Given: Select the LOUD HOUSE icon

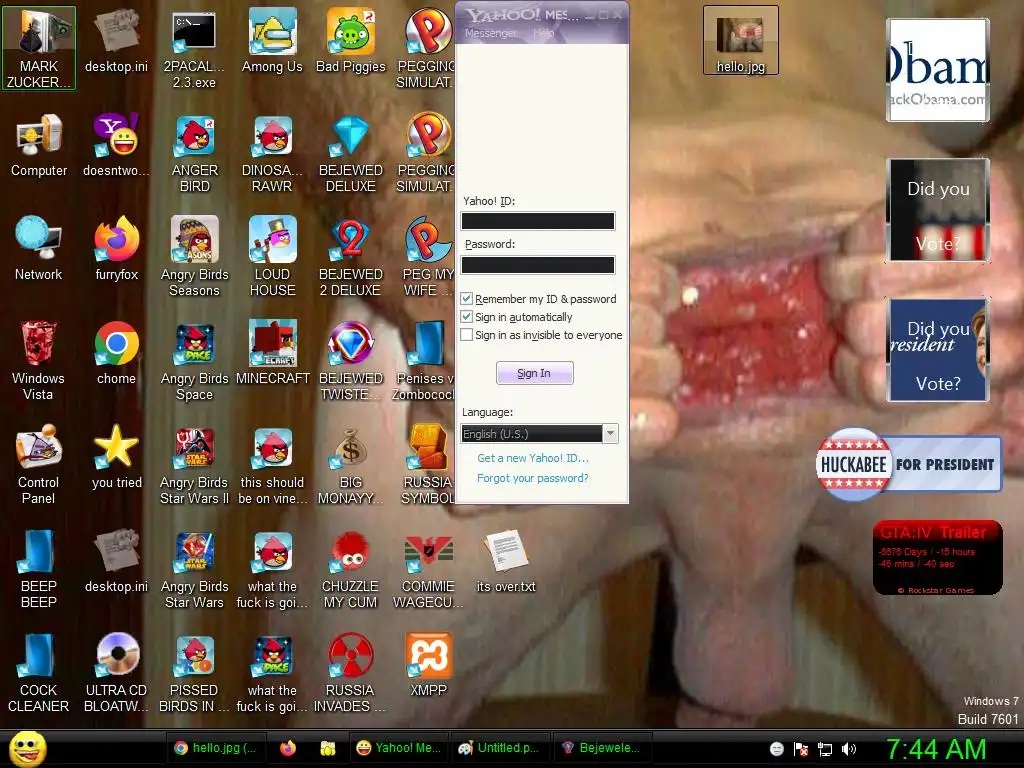Looking at the screenshot, I should click(272, 257).
